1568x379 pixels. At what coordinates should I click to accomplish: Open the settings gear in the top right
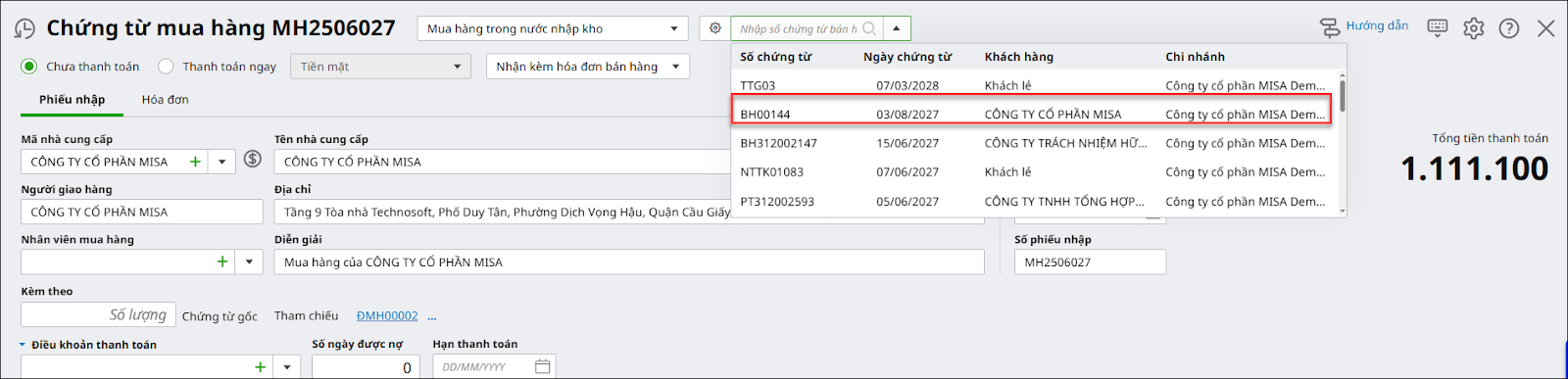pyautogui.click(x=1474, y=28)
